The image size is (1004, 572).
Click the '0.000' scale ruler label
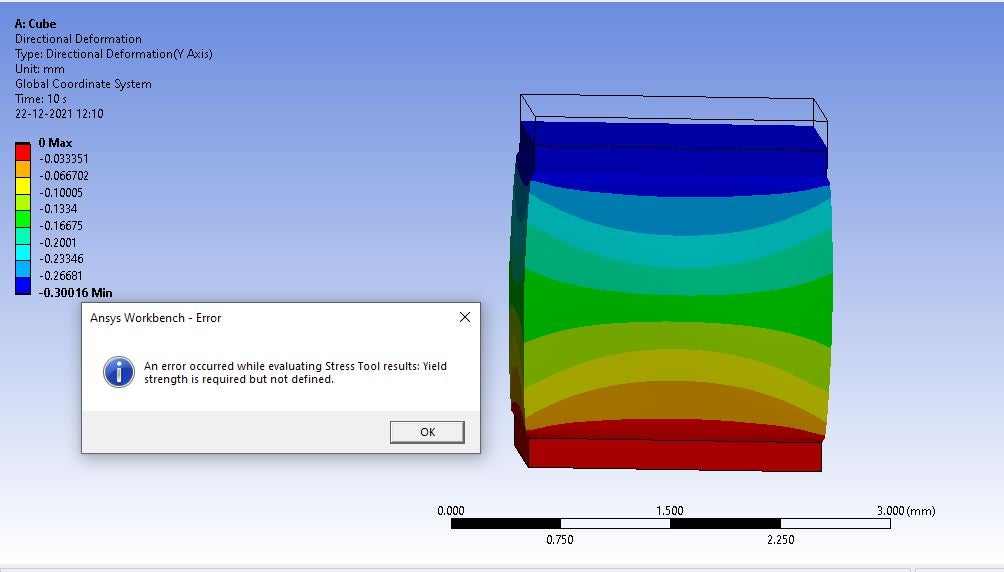point(451,511)
